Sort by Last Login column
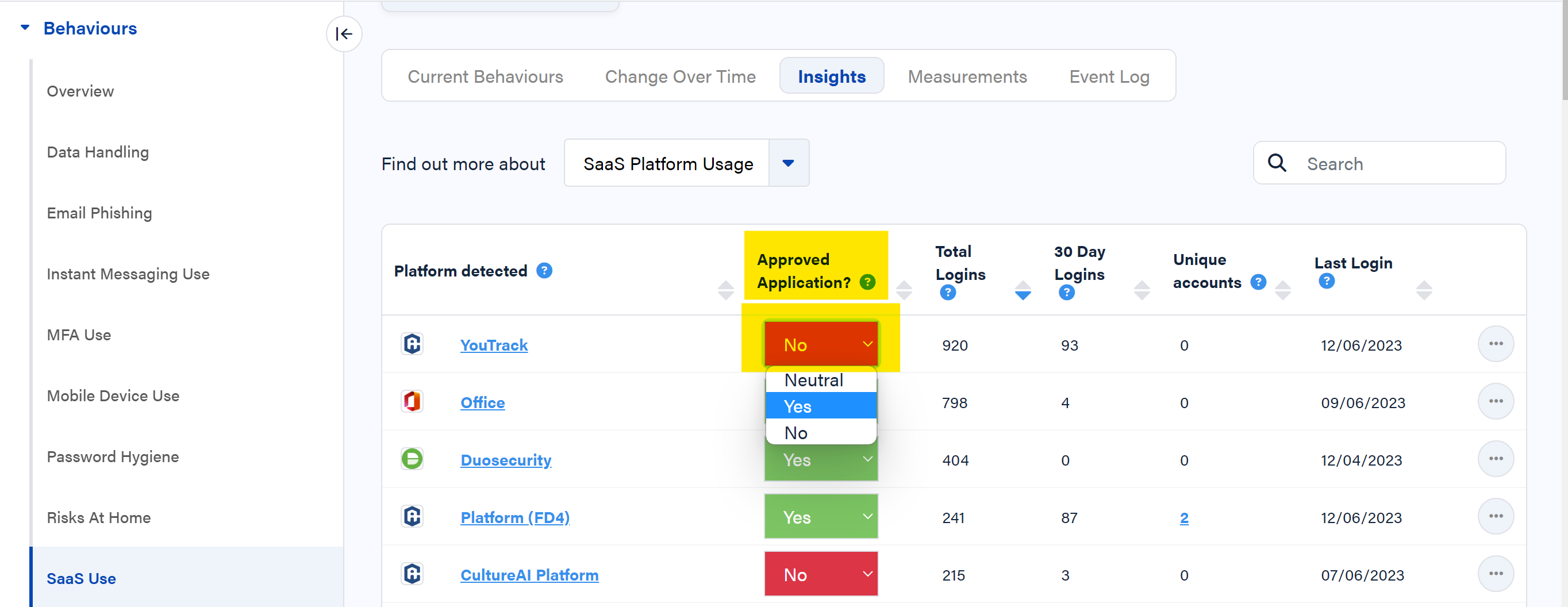Image resolution: width=1568 pixels, height=607 pixels. 1424,290
